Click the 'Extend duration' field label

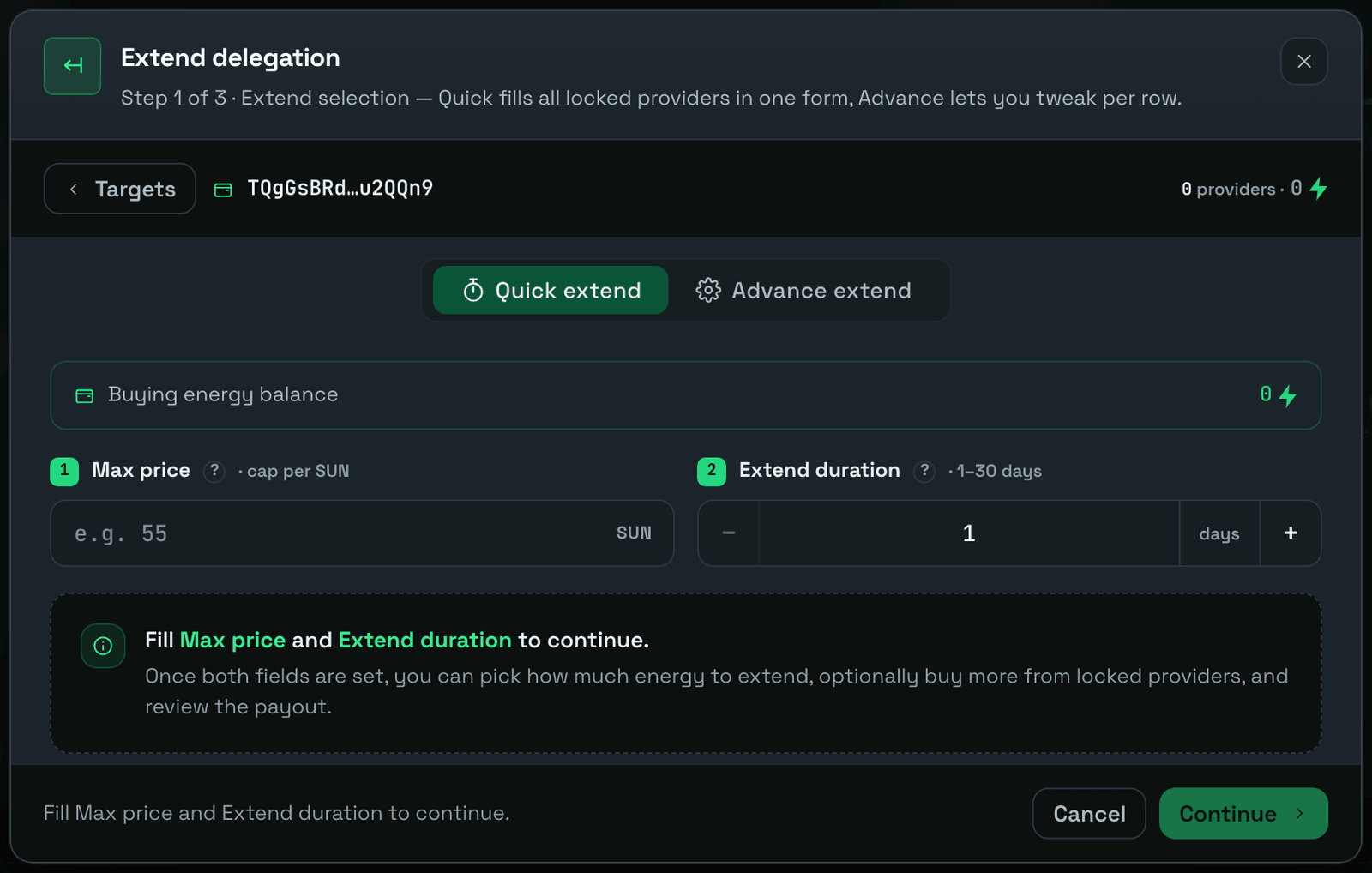tap(819, 470)
